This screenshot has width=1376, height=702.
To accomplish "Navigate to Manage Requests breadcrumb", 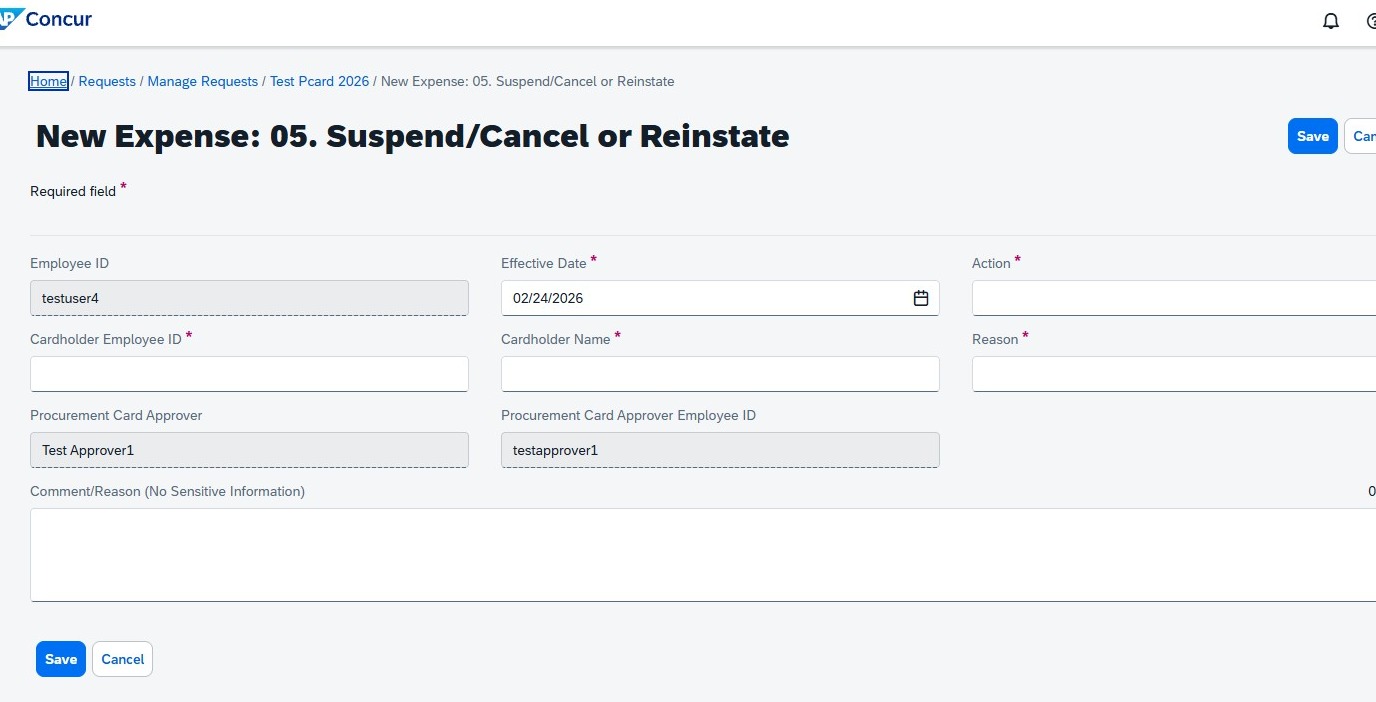I will tap(203, 81).
